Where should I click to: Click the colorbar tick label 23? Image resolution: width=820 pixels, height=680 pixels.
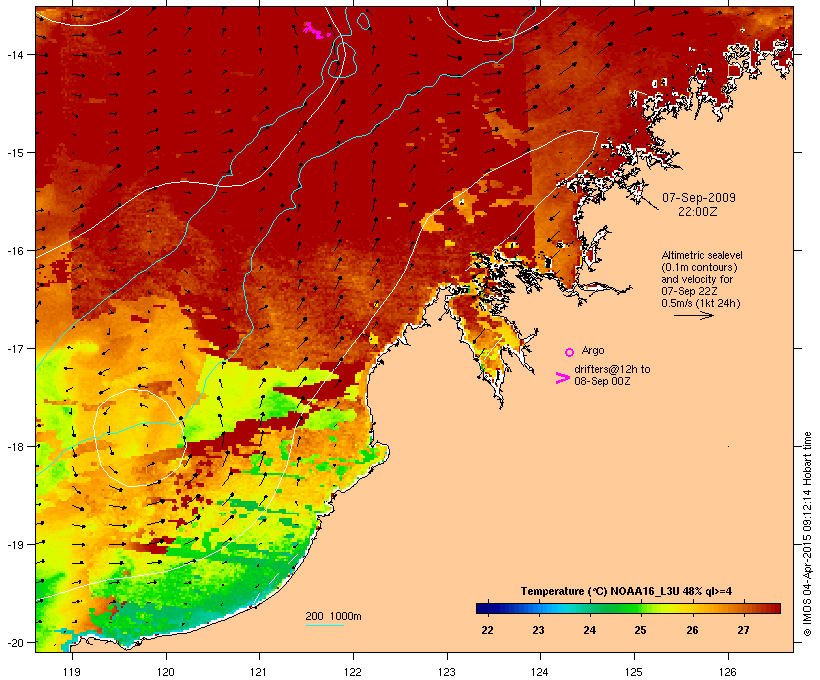[538, 630]
